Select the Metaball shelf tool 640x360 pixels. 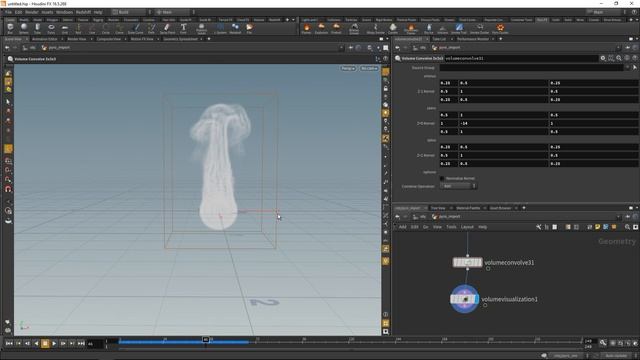pos(235,29)
